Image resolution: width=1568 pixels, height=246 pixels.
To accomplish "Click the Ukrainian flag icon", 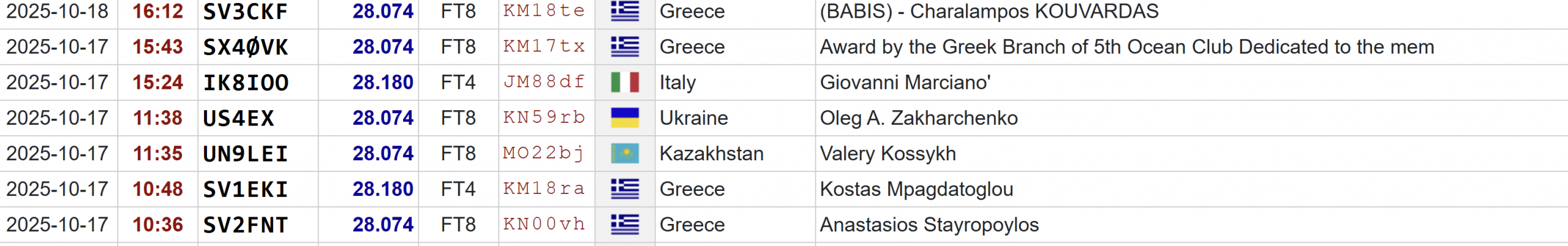I will coord(625,117).
